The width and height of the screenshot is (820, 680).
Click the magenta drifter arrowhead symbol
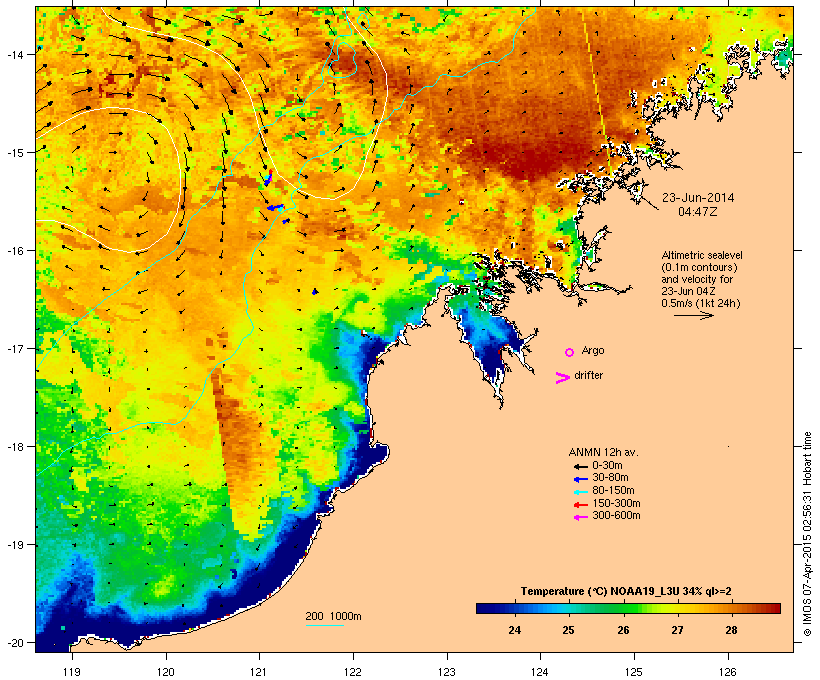click(562, 378)
